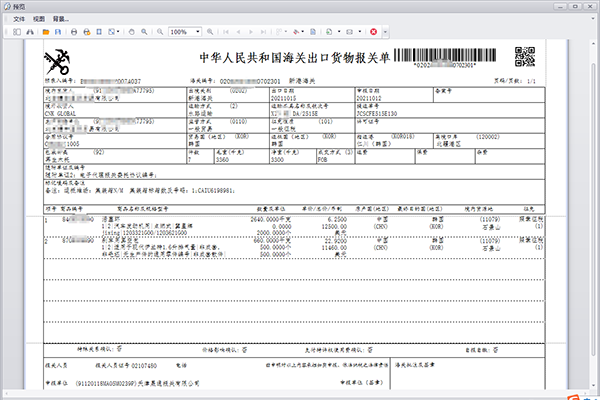Click the total price 11460.00
The height and width of the screenshot is (400, 600).
(x=334, y=248)
